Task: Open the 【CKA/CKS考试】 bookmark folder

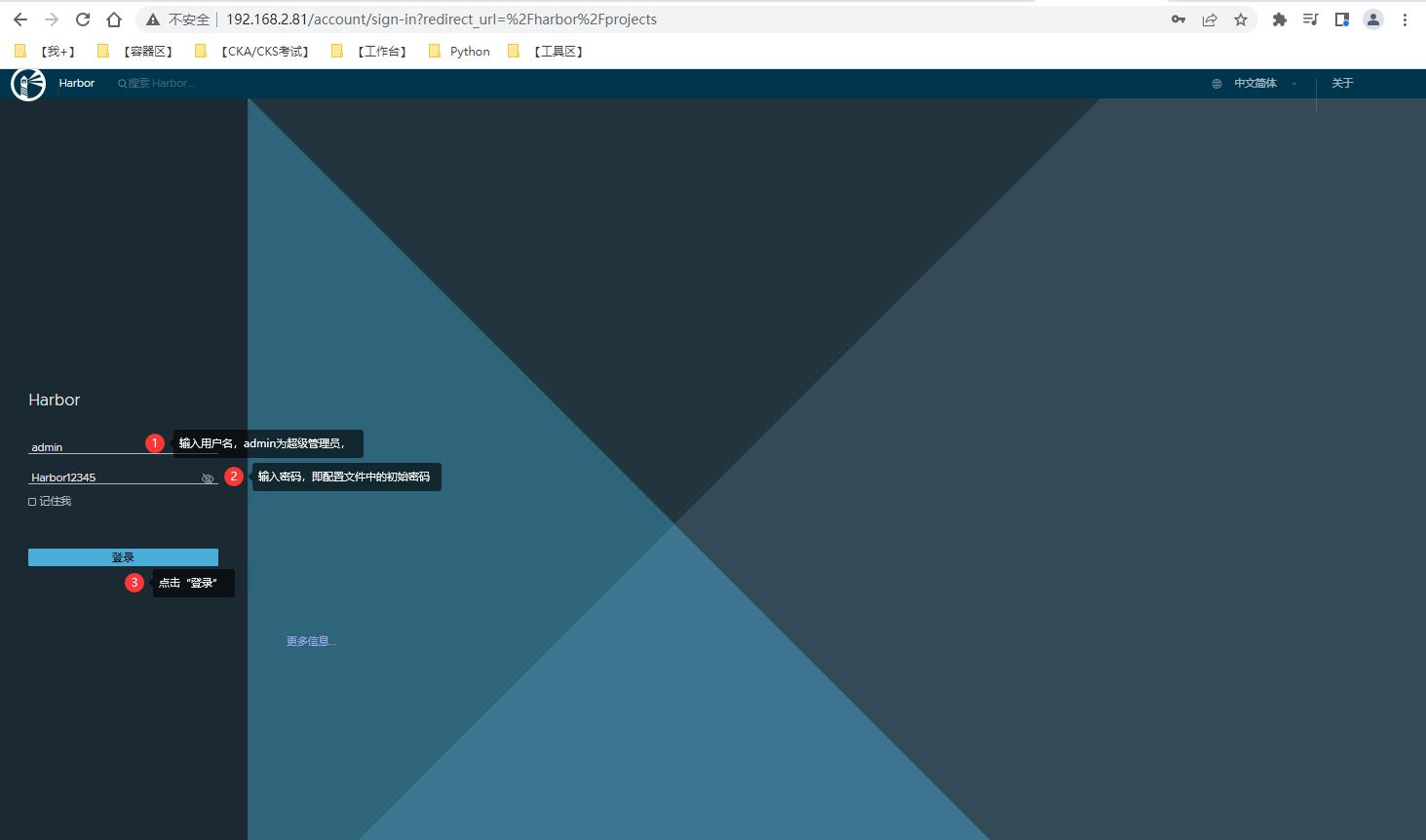Action: pyautogui.click(x=253, y=52)
